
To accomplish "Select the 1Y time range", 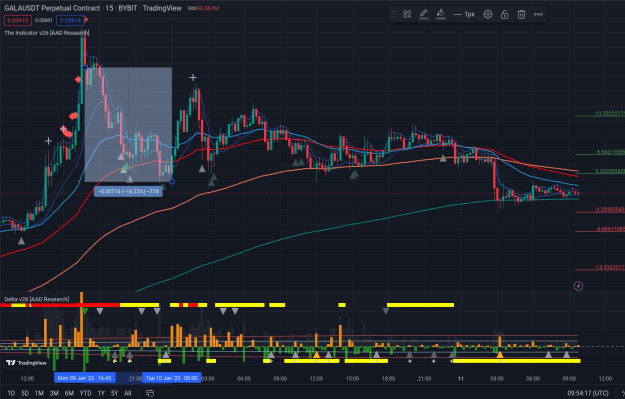I will pos(101,393).
